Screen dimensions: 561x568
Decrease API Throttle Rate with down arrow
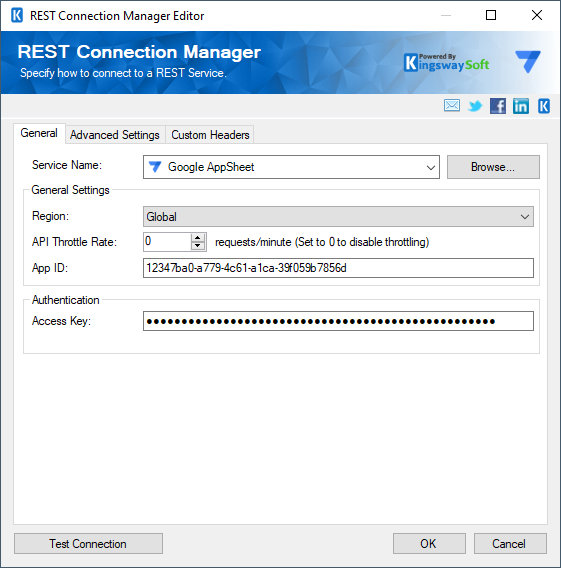[198, 246]
